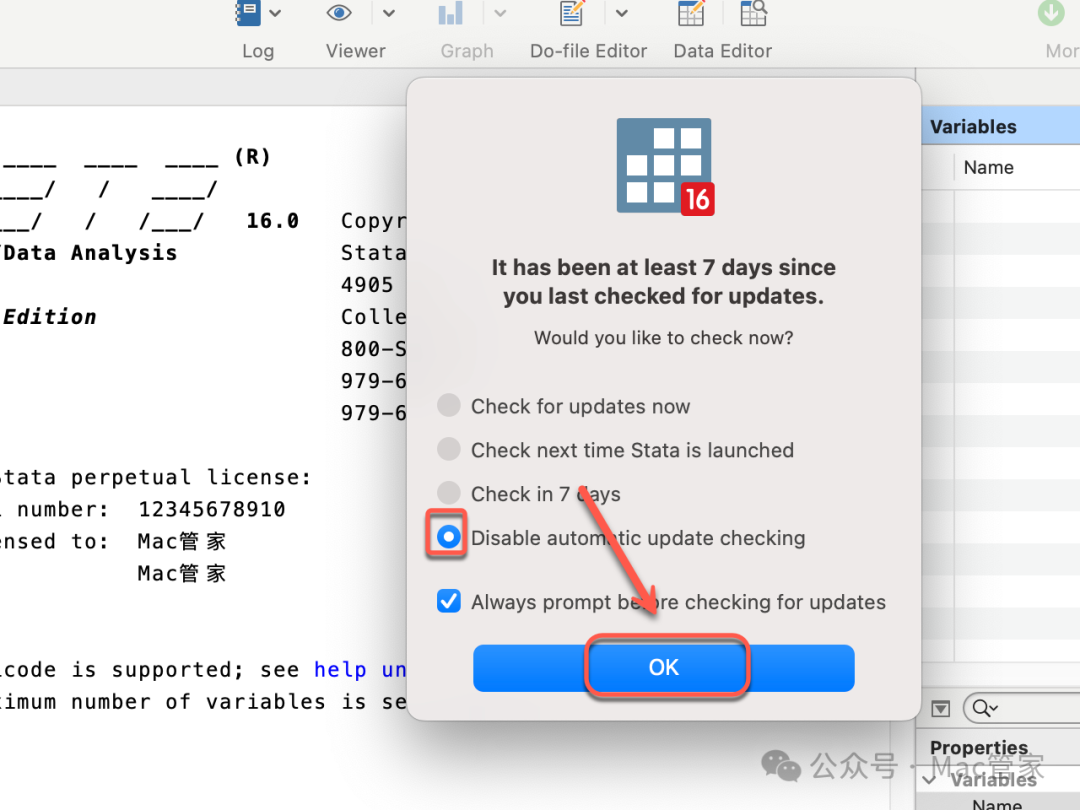Open the Do-file Editor icon
Screen dimensions: 1080x810
point(572,13)
